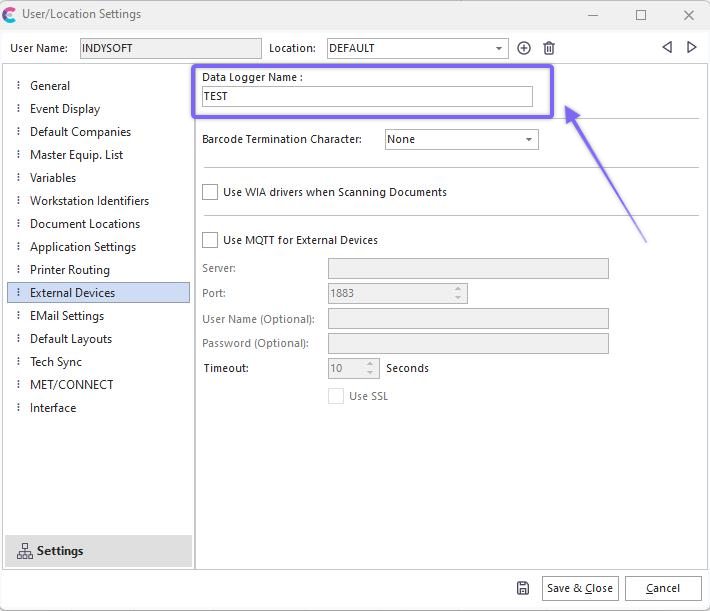
Task: Adjust the Timeout seconds spinner
Action: tap(371, 368)
